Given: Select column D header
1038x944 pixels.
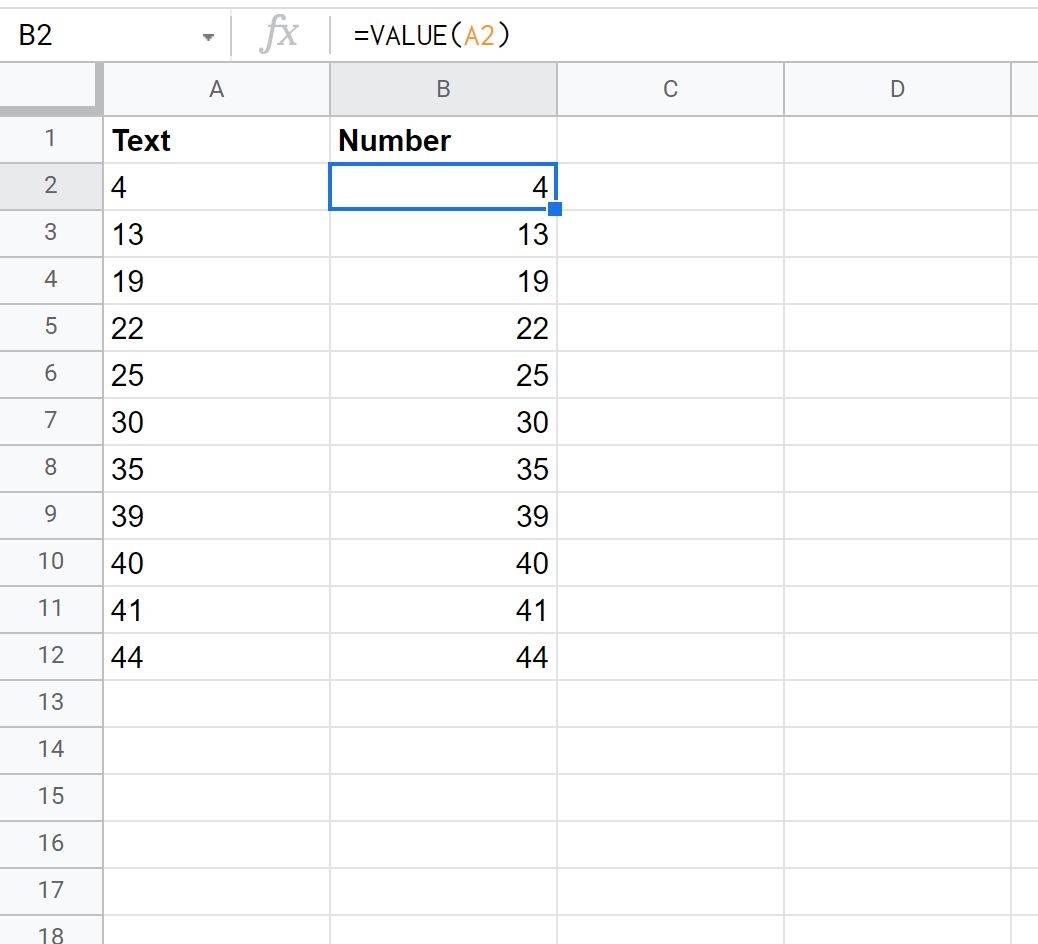Looking at the screenshot, I should 897,90.
